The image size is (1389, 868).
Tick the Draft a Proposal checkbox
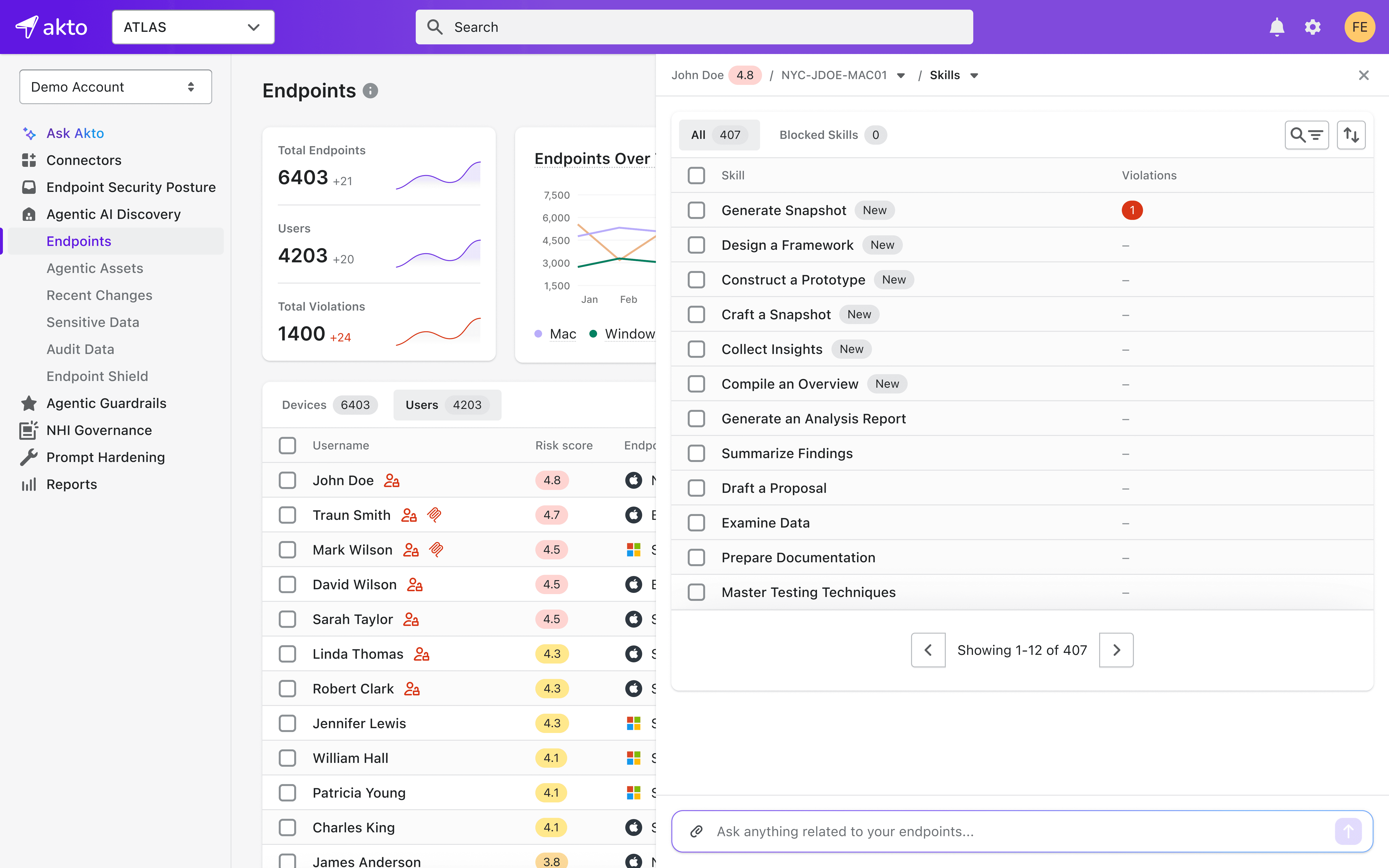coord(696,488)
